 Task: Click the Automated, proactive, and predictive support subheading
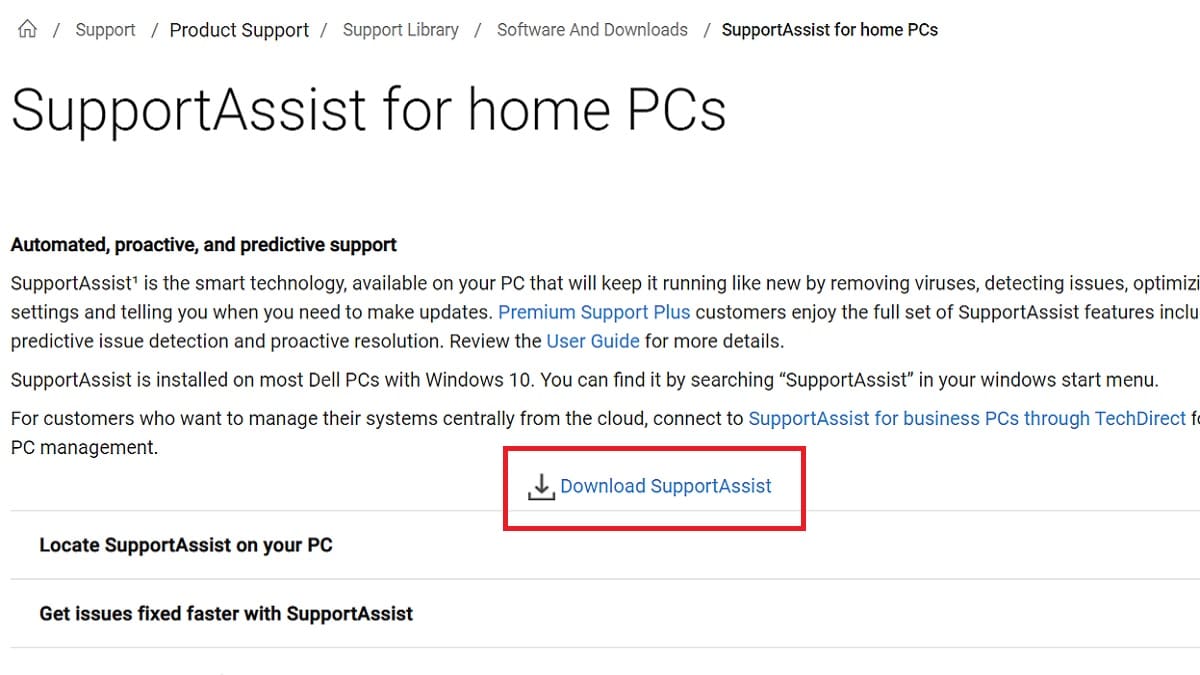point(203,245)
